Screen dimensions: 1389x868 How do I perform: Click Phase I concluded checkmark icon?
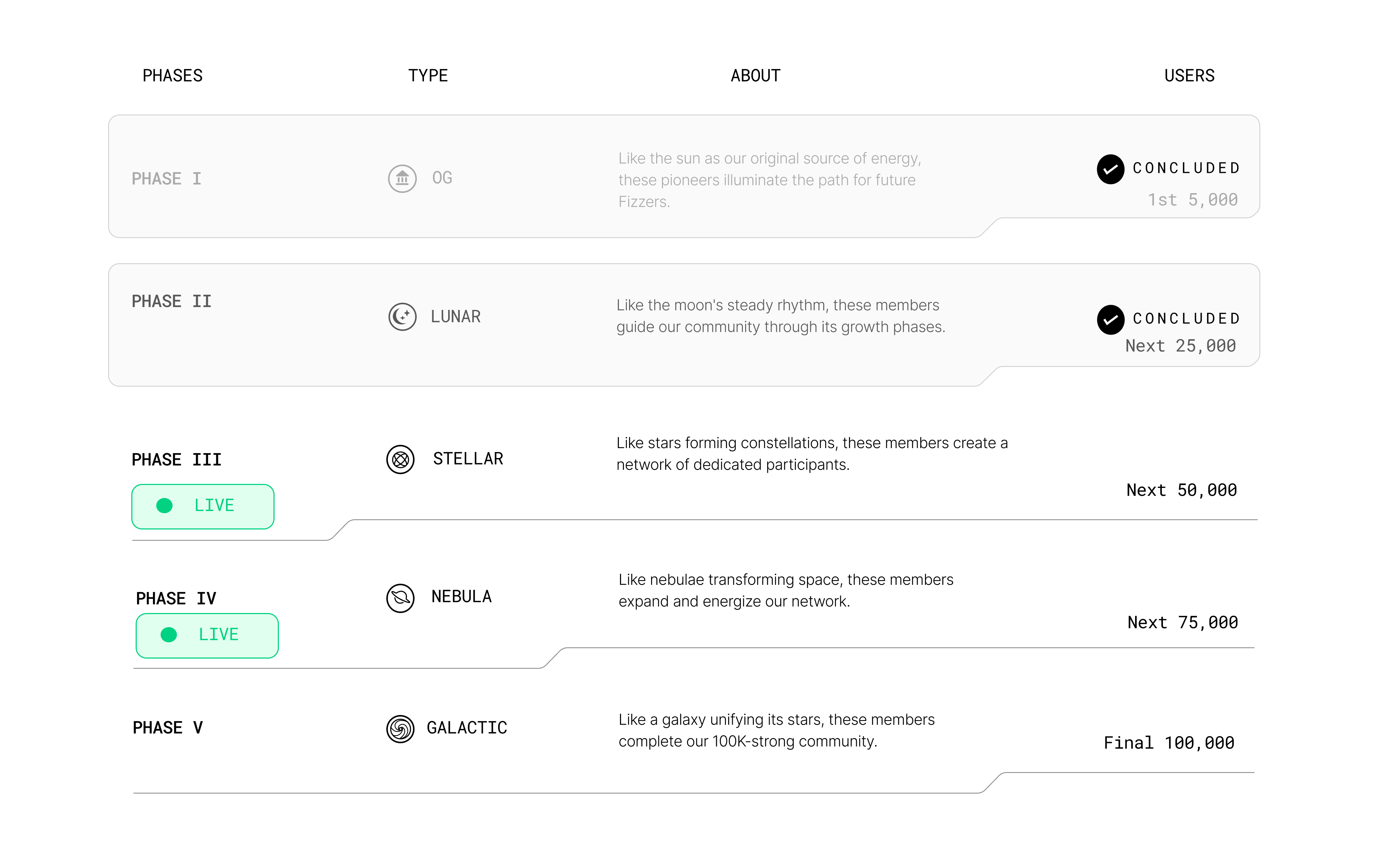click(1110, 169)
